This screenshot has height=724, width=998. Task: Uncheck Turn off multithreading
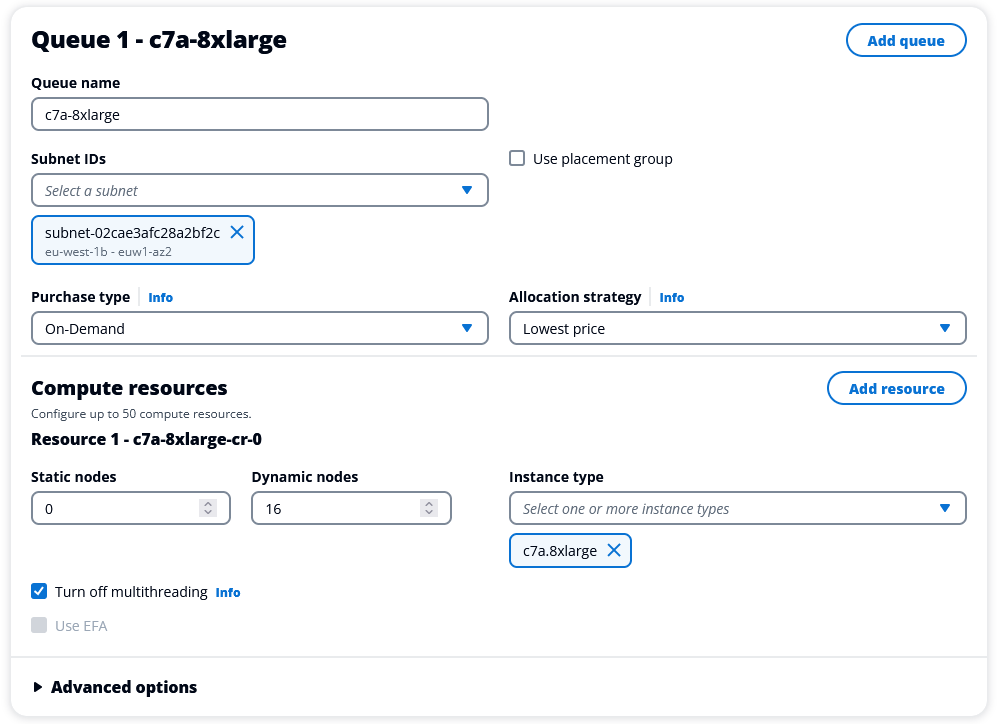click(39, 591)
